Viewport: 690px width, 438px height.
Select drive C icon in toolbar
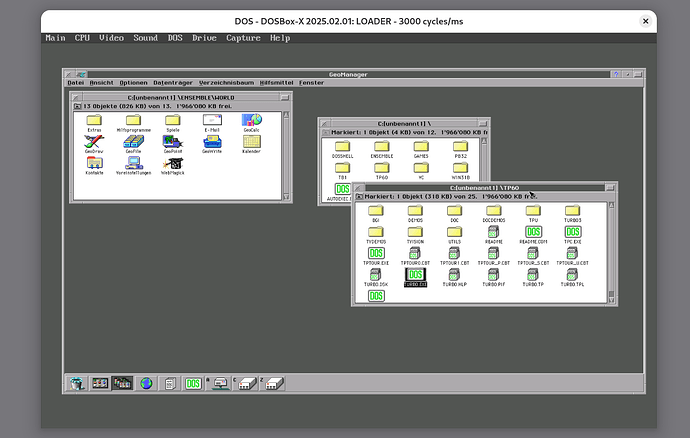(245, 383)
